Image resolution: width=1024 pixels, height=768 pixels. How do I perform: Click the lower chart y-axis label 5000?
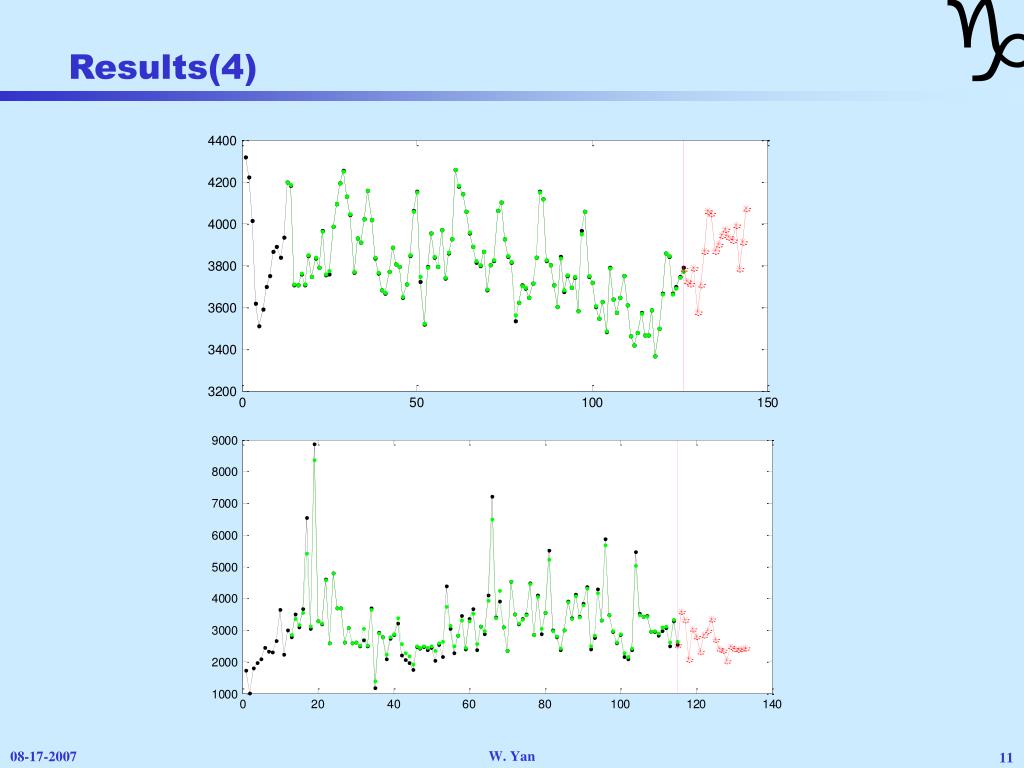click(x=225, y=567)
